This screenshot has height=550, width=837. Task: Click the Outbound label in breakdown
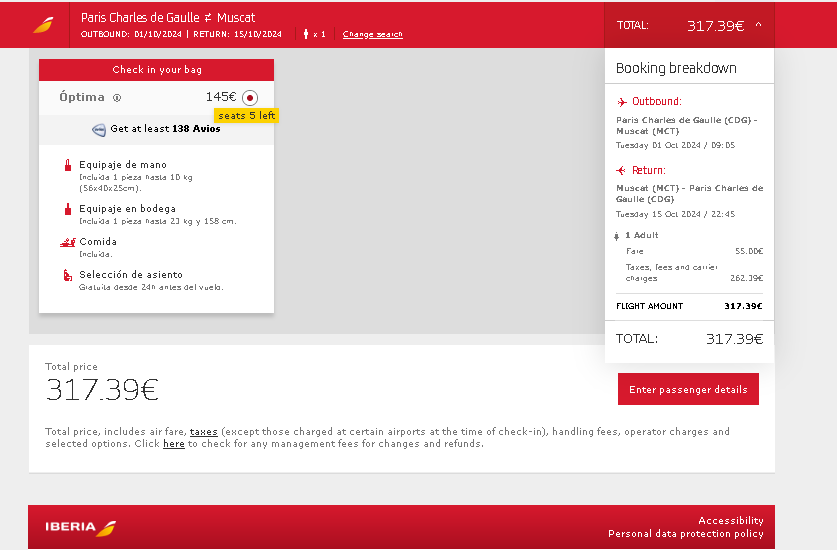(x=657, y=101)
